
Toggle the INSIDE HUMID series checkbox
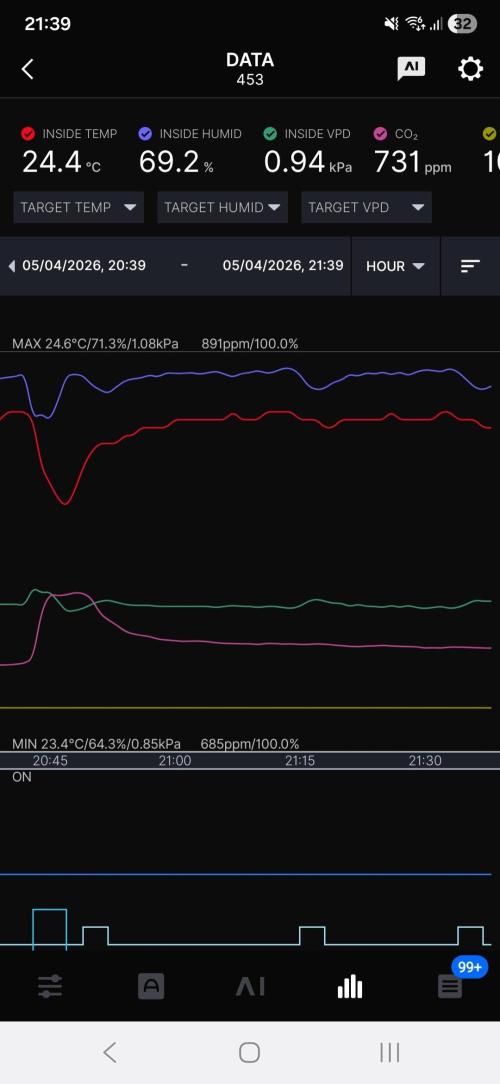coord(145,133)
